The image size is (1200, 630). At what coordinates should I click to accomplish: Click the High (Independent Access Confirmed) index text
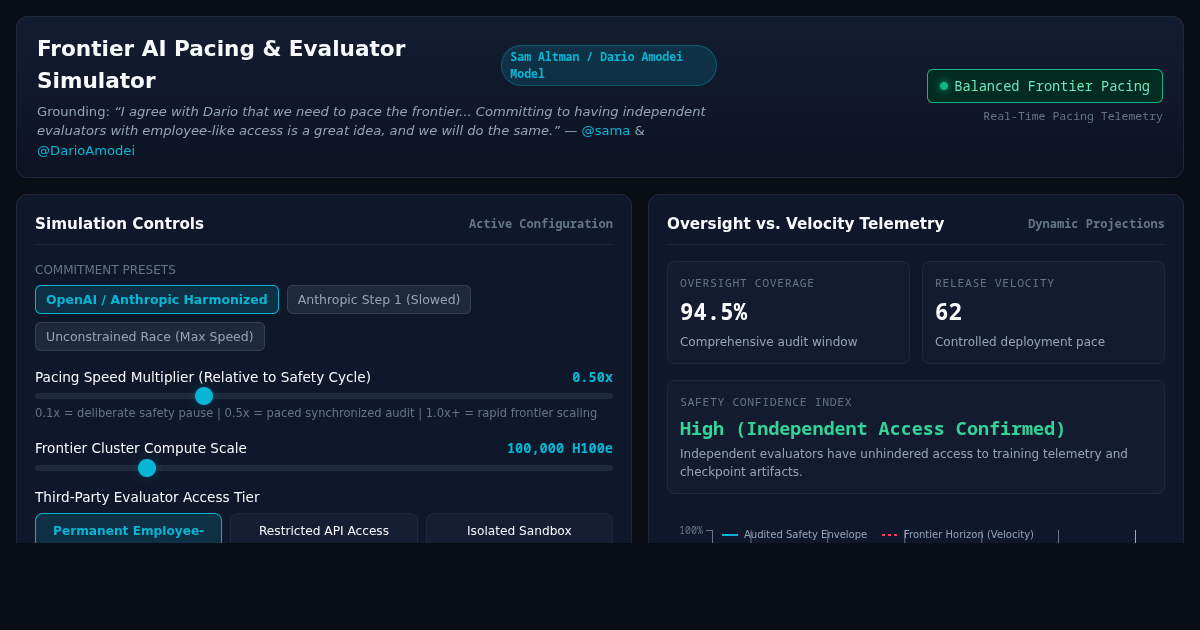coord(873,428)
